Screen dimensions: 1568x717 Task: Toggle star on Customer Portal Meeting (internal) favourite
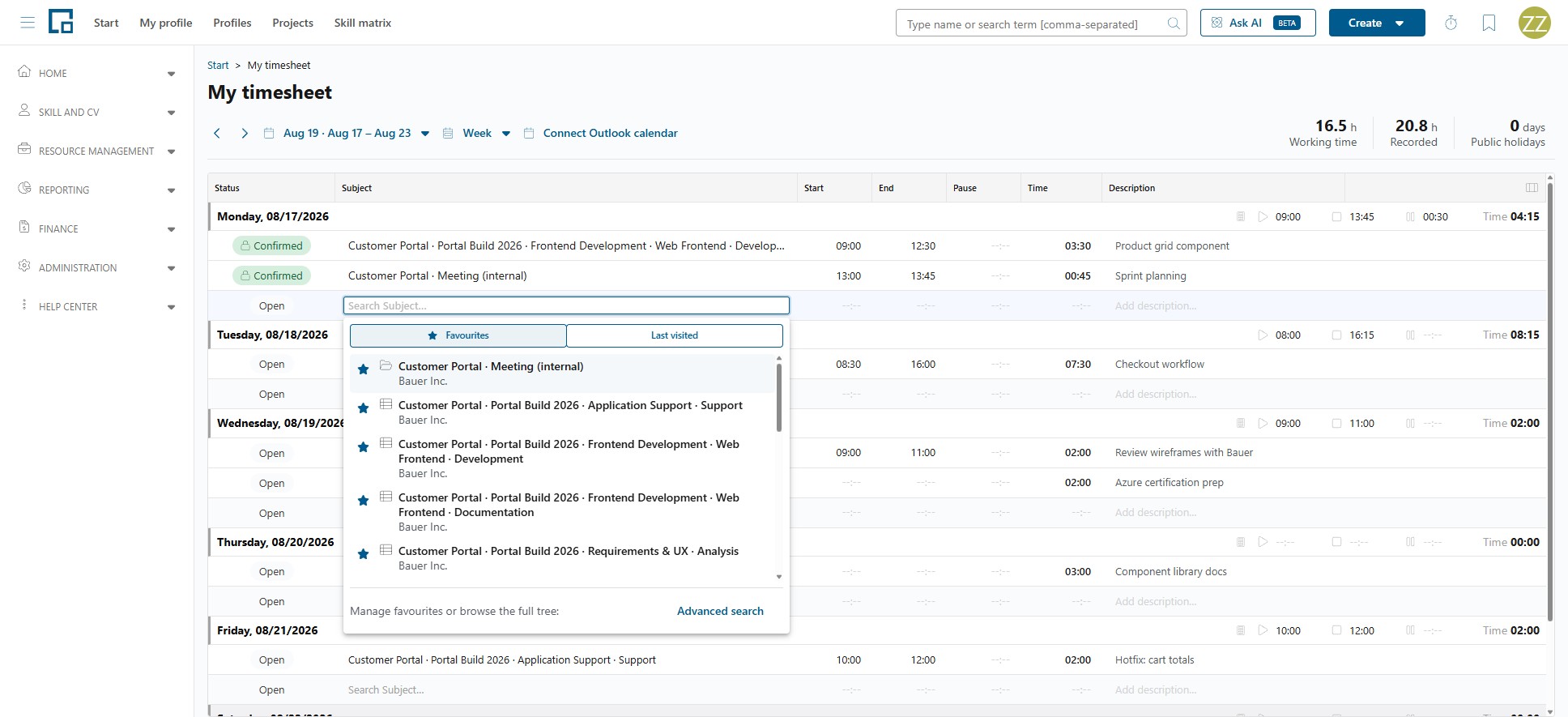point(364,369)
